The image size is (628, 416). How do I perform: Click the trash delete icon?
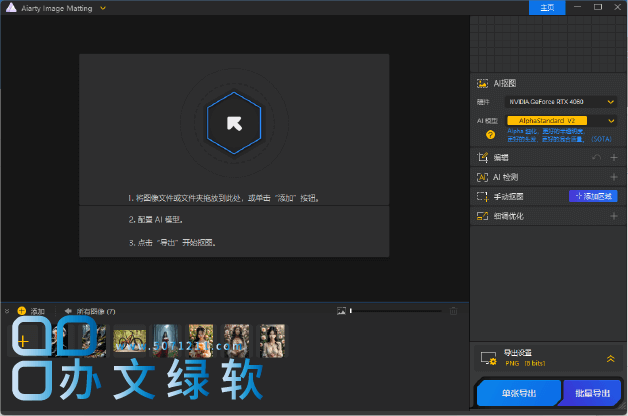453,311
